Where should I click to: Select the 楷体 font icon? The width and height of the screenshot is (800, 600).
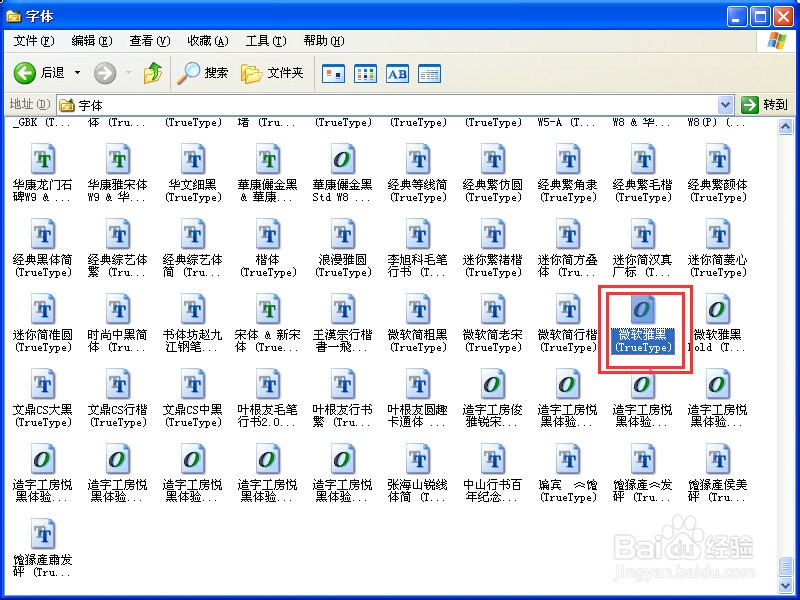268,234
